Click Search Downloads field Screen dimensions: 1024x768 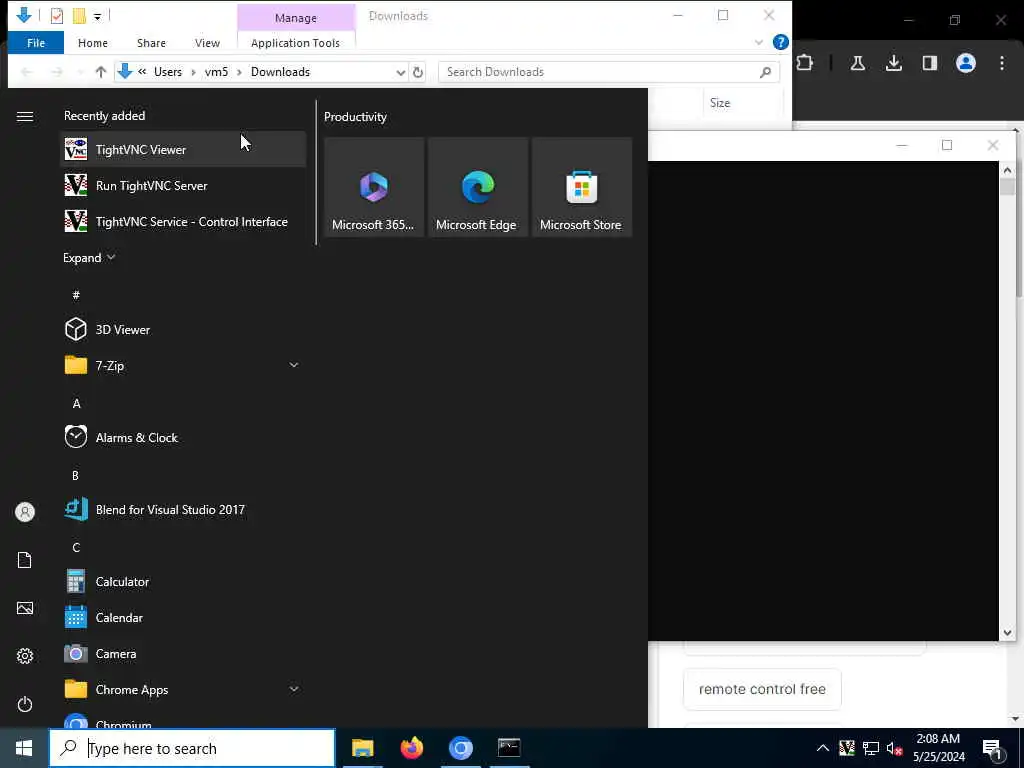click(x=609, y=72)
